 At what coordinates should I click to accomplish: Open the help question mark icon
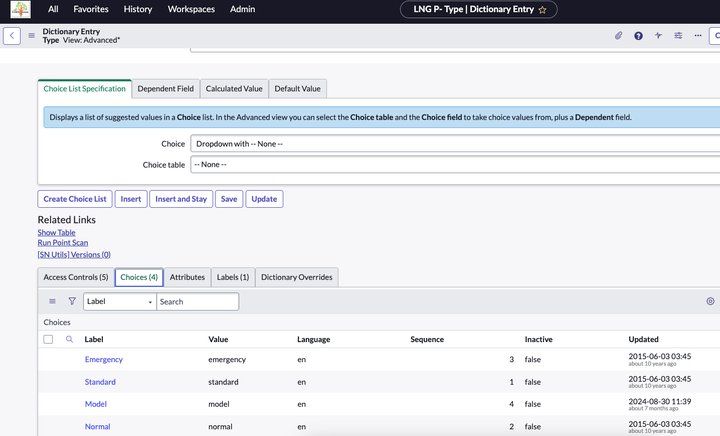click(x=638, y=35)
